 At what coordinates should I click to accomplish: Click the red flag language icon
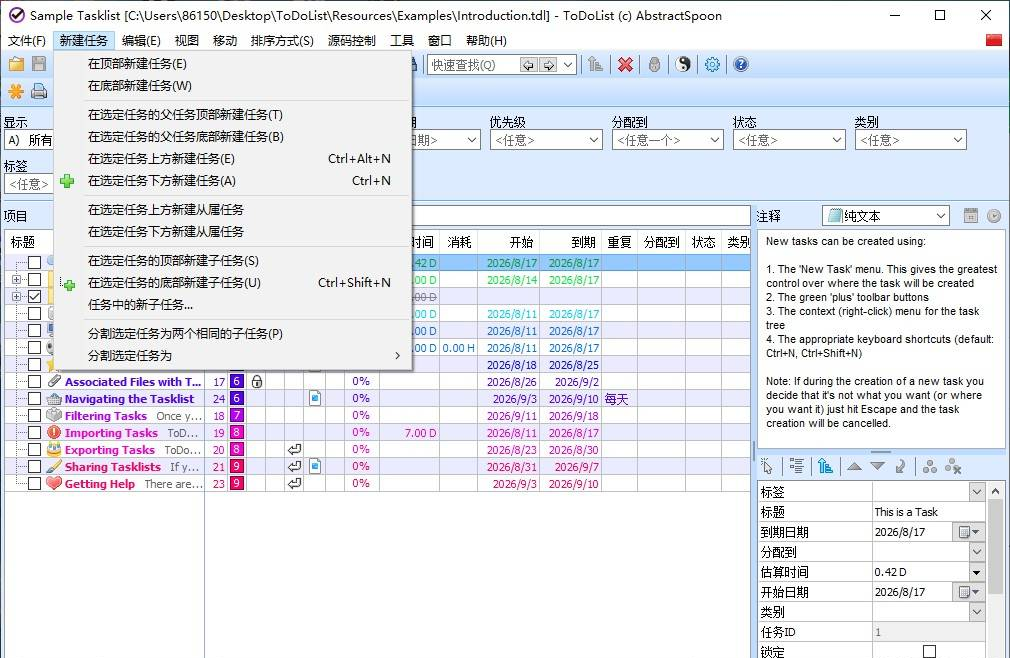[994, 41]
